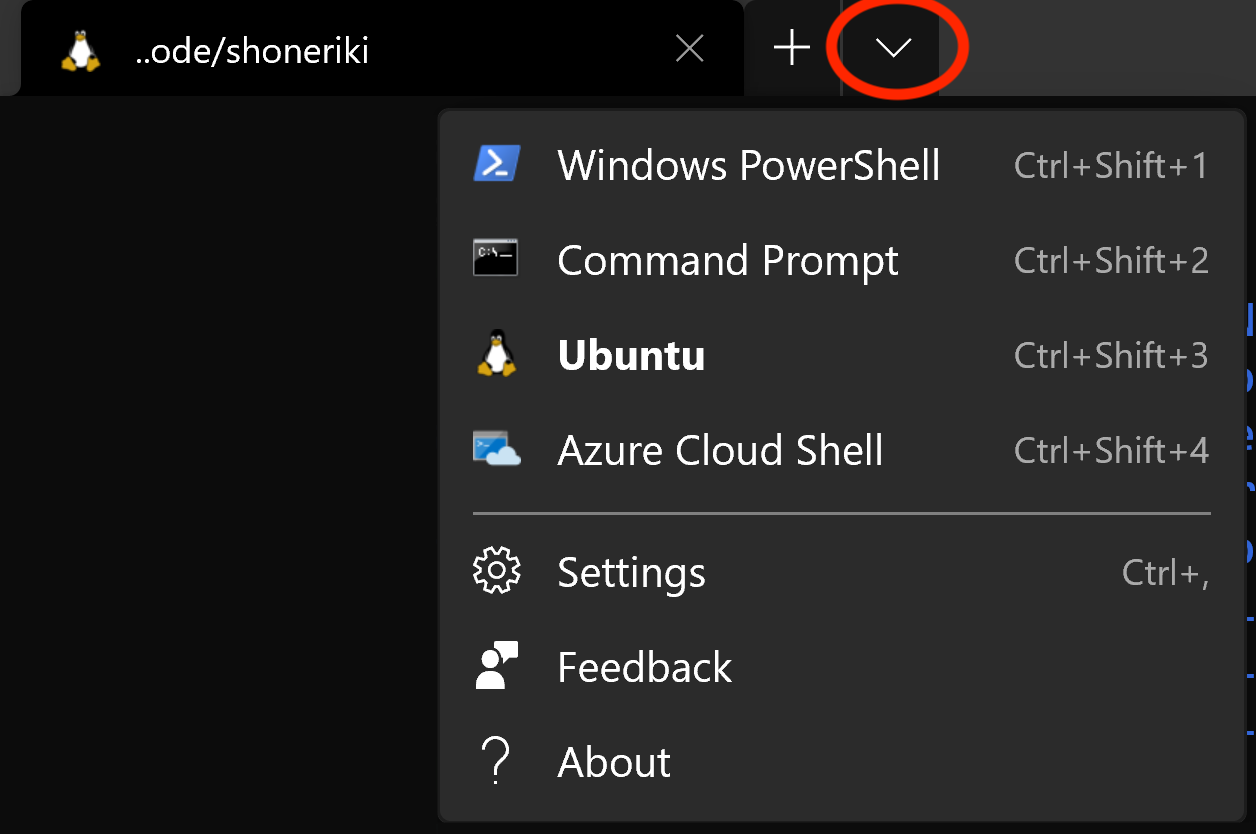
Task: Click the Command Prompt icon in the menu
Action: 495,259
